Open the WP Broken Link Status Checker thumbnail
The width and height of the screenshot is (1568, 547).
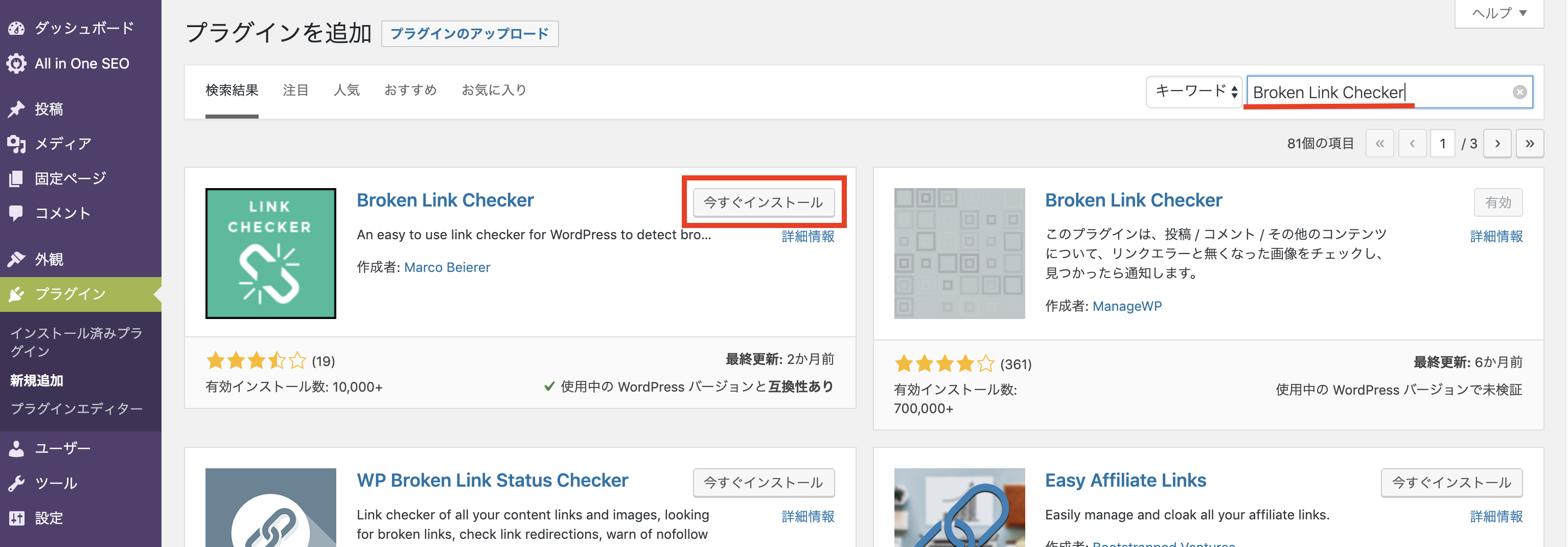(271, 508)
